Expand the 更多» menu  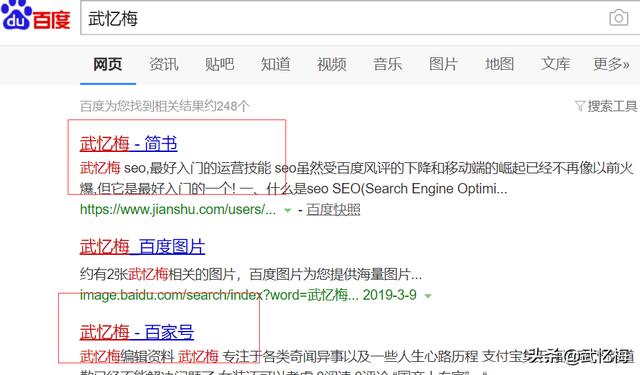[611, 64]
